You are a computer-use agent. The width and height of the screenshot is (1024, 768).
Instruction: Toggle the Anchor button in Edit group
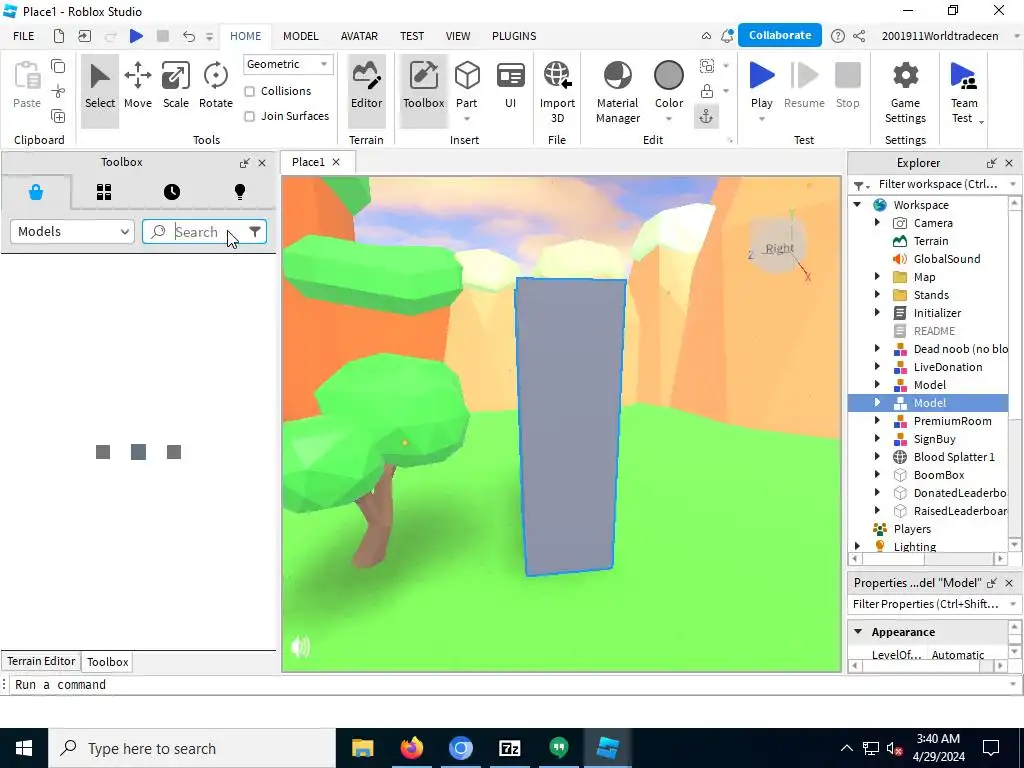pos(707,116)
